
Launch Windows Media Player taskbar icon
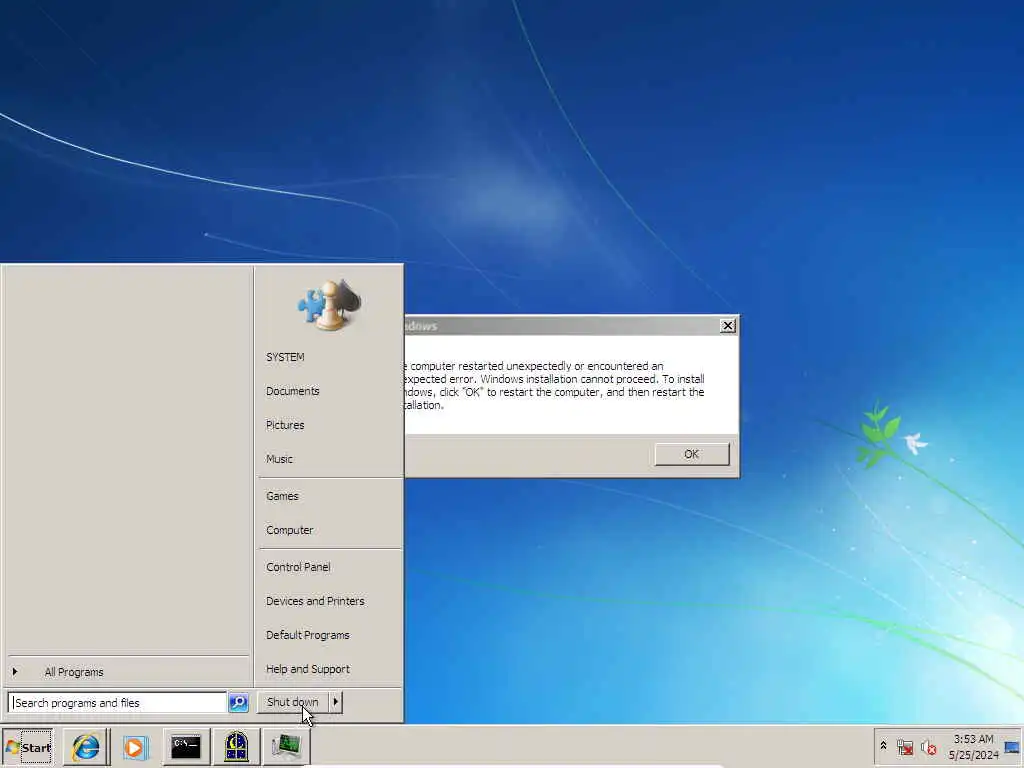136,746
